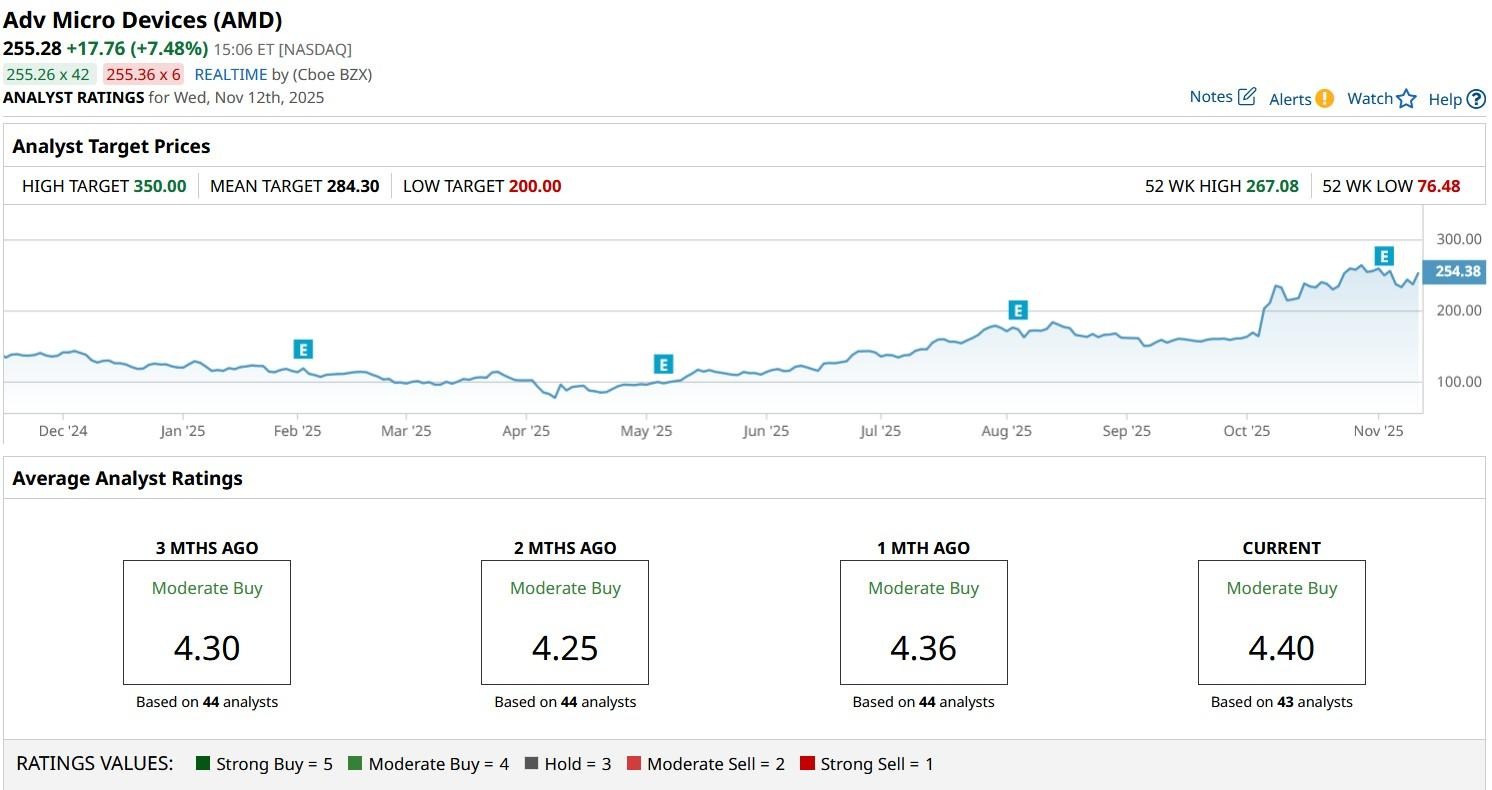This screenshot has width=1492, height=790.
Task: Click the earnings E marker near Nov '25
Action: [1384, 256]
